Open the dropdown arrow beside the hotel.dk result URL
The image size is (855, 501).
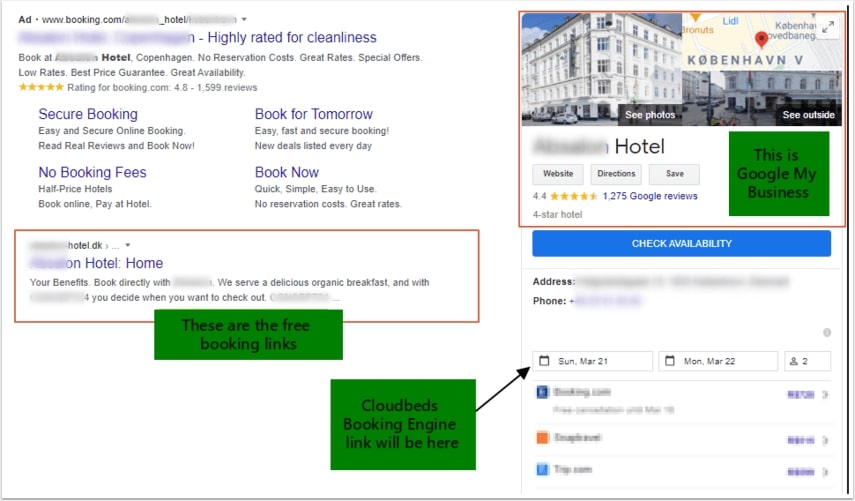click(128, 245)
